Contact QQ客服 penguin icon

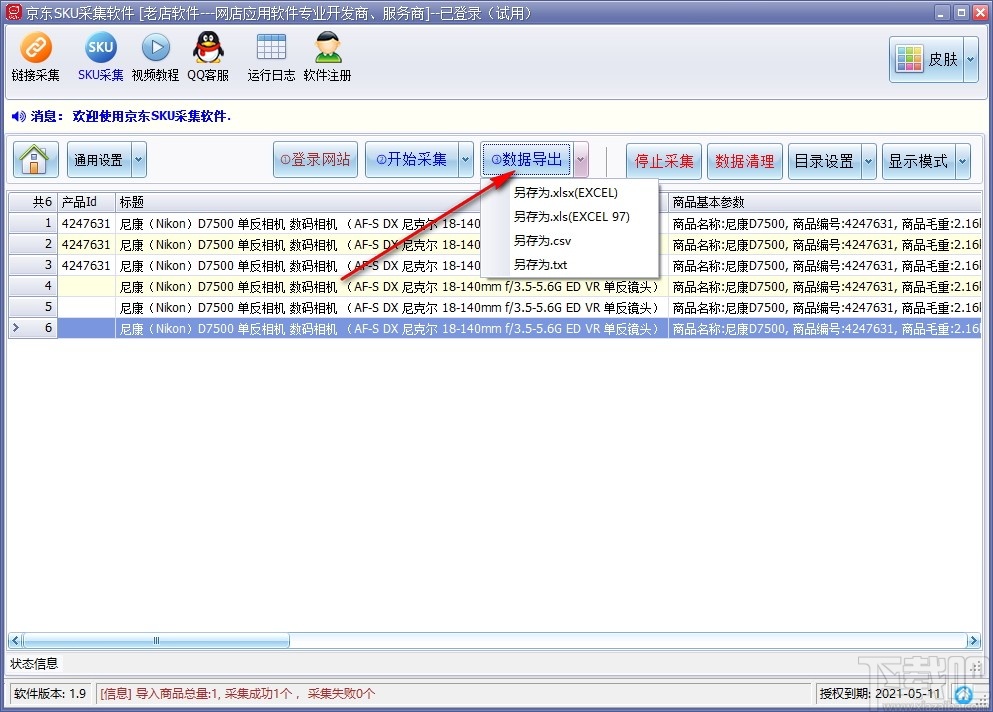(x=208, y=57)
